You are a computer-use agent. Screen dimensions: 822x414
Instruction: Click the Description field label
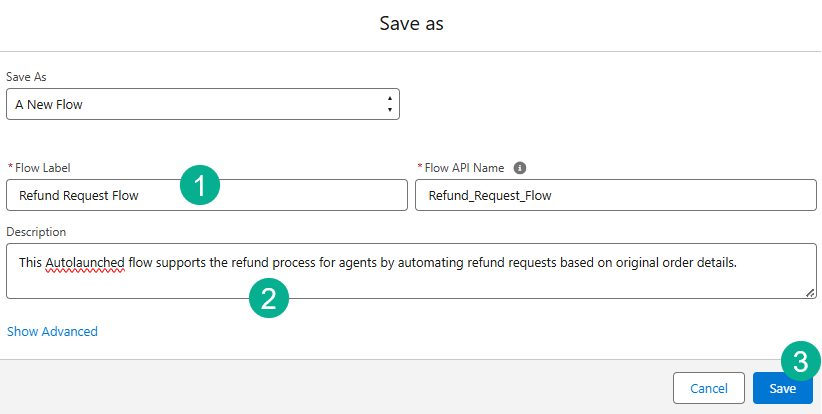pos(36,232)
